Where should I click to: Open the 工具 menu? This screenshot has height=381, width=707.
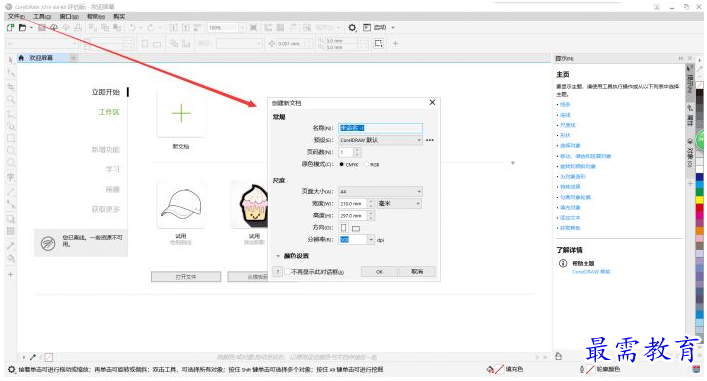point(42,16)
